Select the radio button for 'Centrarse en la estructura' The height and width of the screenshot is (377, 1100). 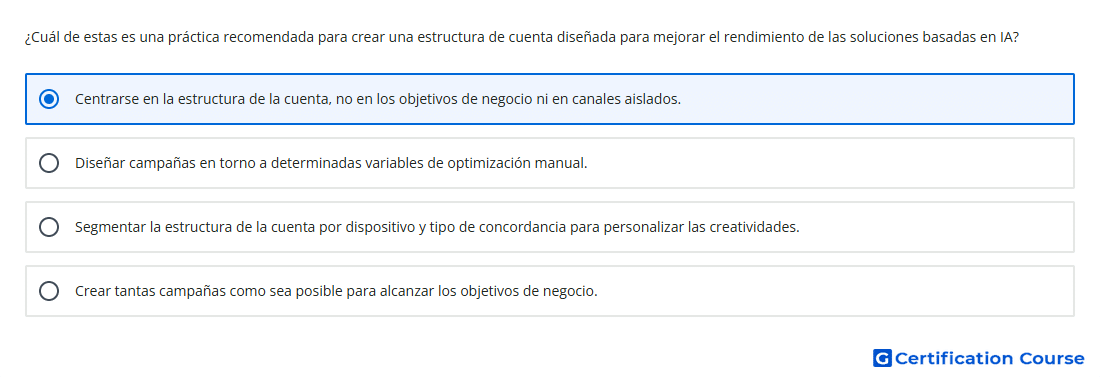pos(49,99)
